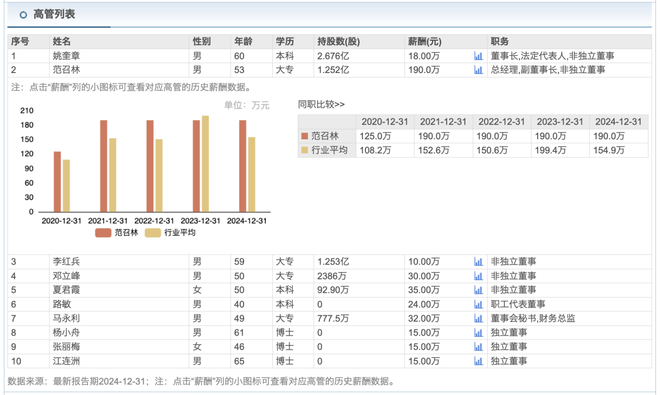Viewport: 660px width, 395px height.
Task: Show salary history icon for 李红兵
Action: pos(478,262)
